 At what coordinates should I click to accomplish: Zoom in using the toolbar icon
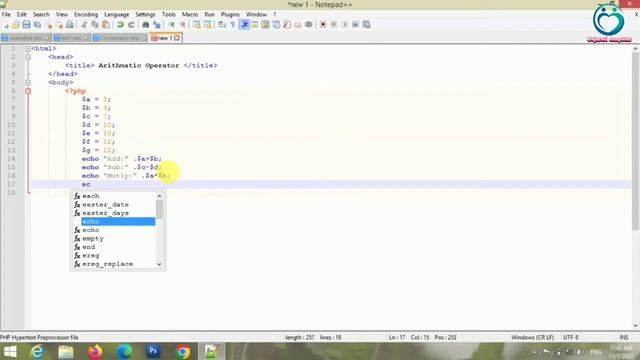[x=171, y=24]
